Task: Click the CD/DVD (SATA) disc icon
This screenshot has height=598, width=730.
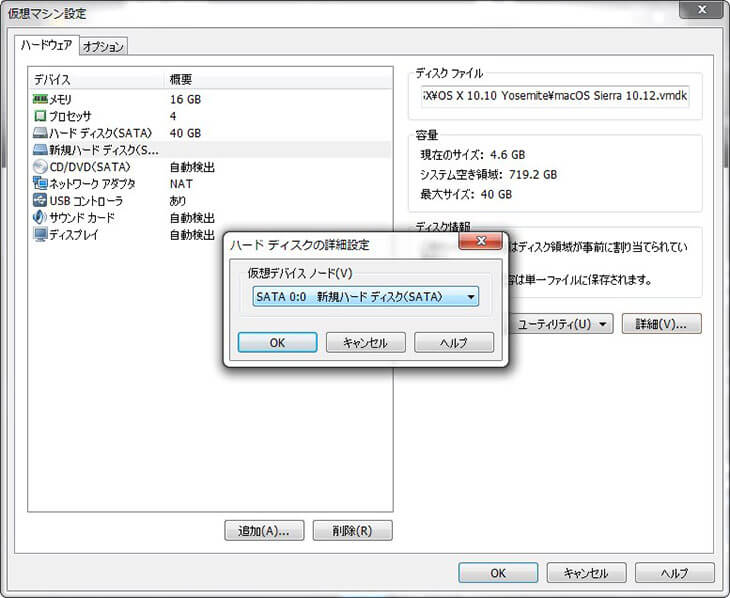Action: (x=41, y=167)
